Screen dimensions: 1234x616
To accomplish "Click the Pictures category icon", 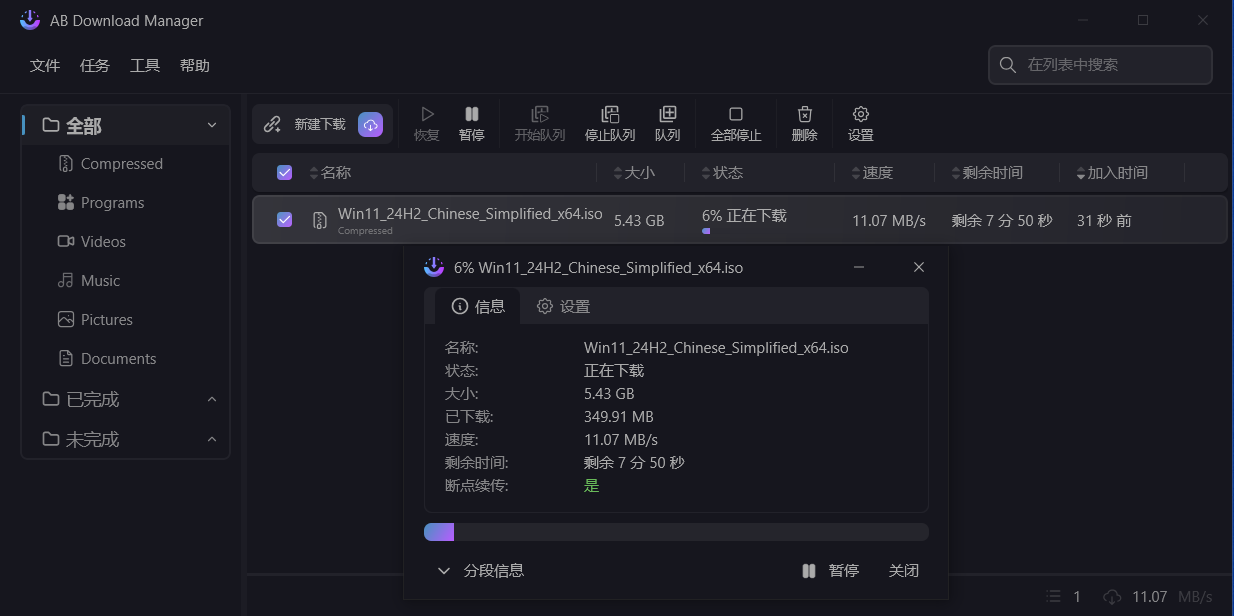I will click(66, 320).
